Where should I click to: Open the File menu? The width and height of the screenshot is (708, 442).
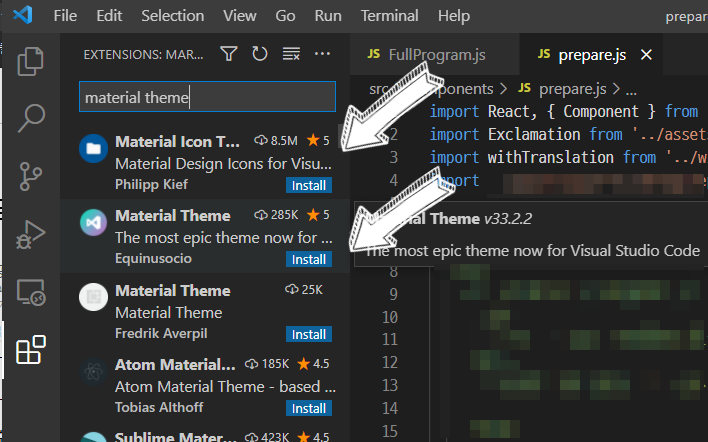click(x=65, y=16)
